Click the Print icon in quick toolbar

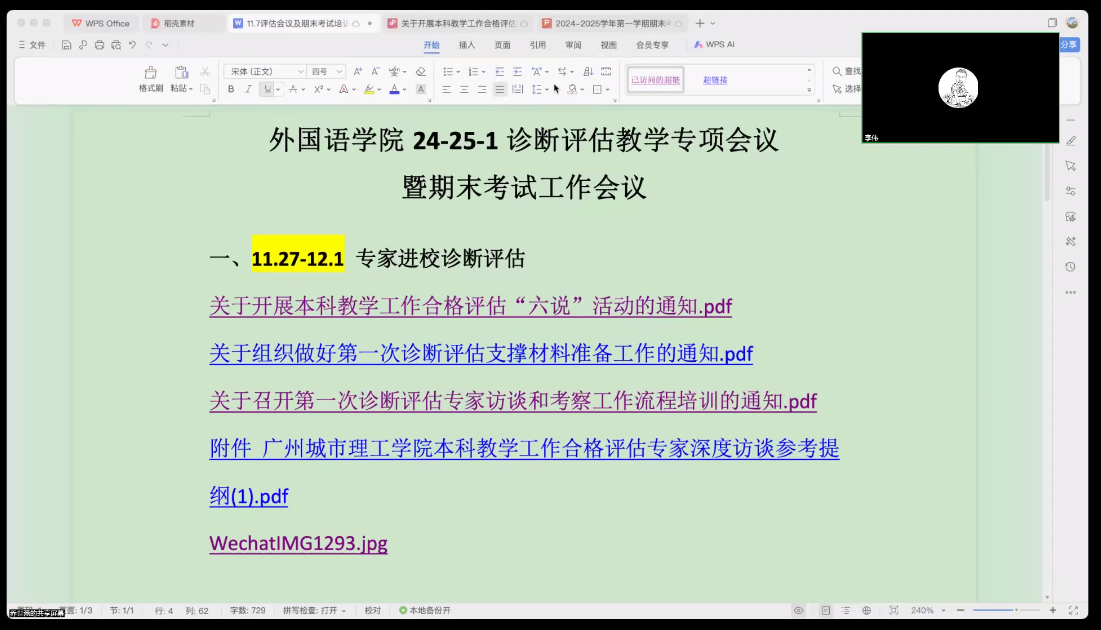tap(99, 45)
